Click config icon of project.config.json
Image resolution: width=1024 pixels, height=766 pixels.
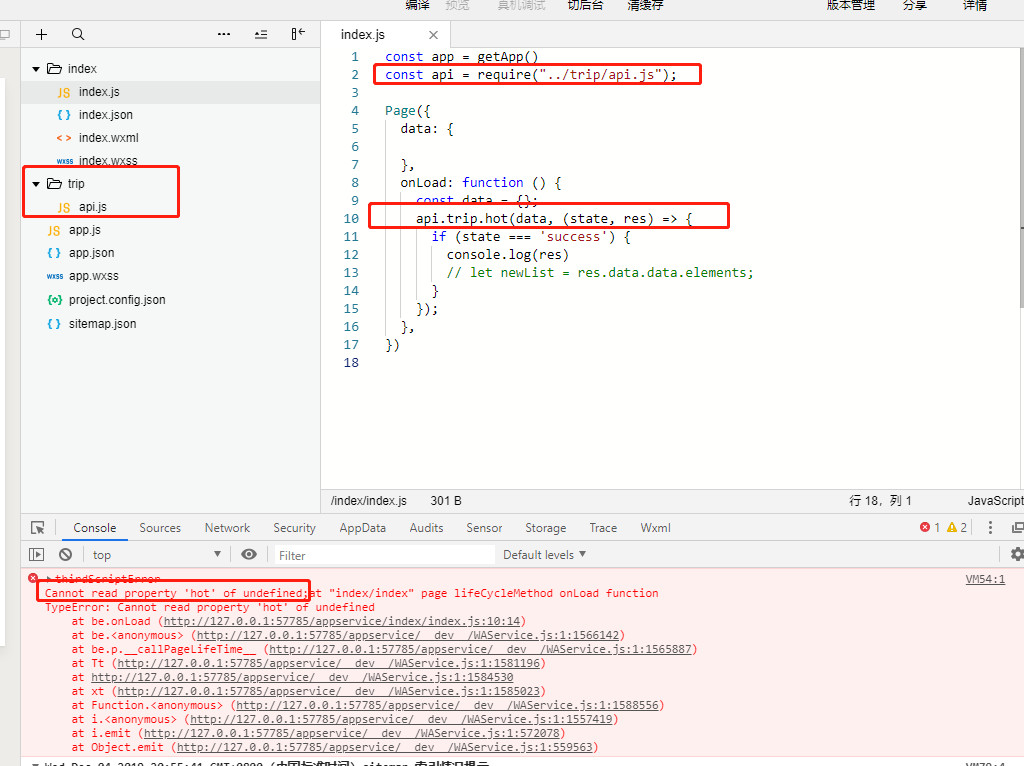tap(55, 300)
